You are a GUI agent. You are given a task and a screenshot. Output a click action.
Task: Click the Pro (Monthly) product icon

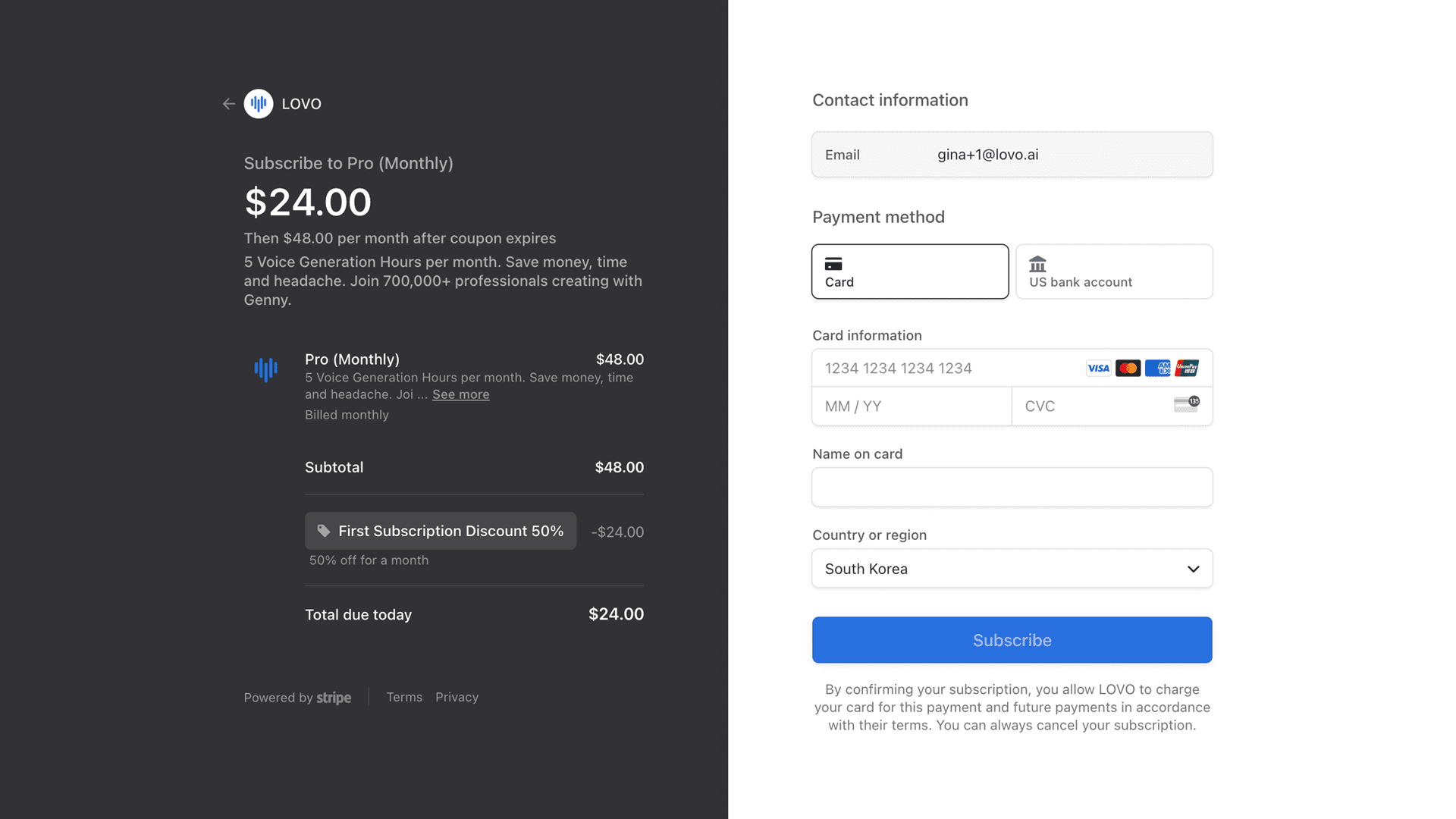(265, 369)
